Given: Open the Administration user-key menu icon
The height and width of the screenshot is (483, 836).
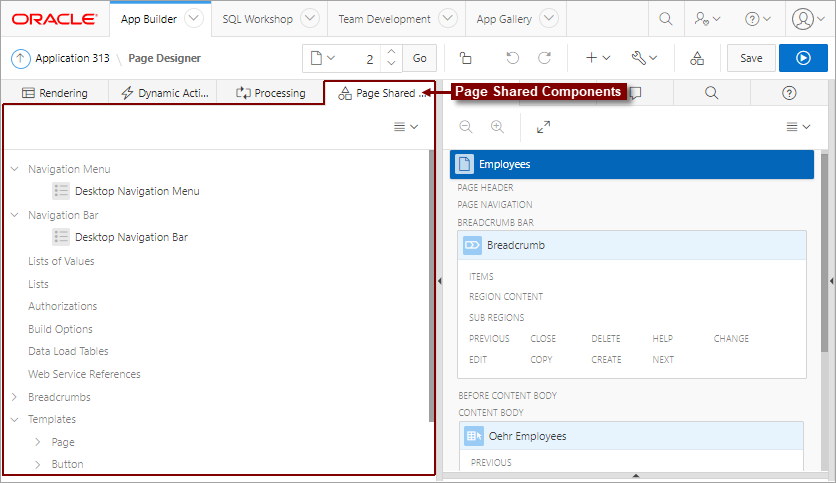Looking at the screenshot, I should (708, 19).
